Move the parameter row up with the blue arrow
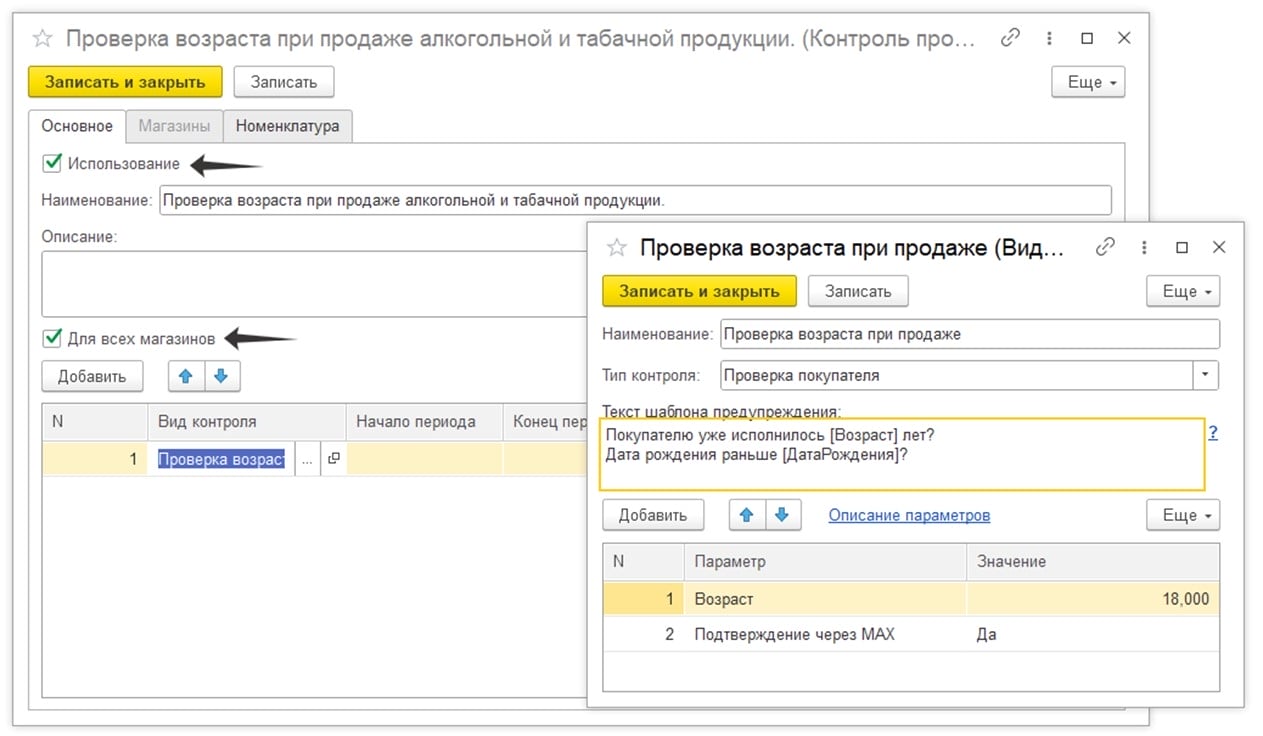The height and width of the screenshot is (736, 1263). pos(747,514)
